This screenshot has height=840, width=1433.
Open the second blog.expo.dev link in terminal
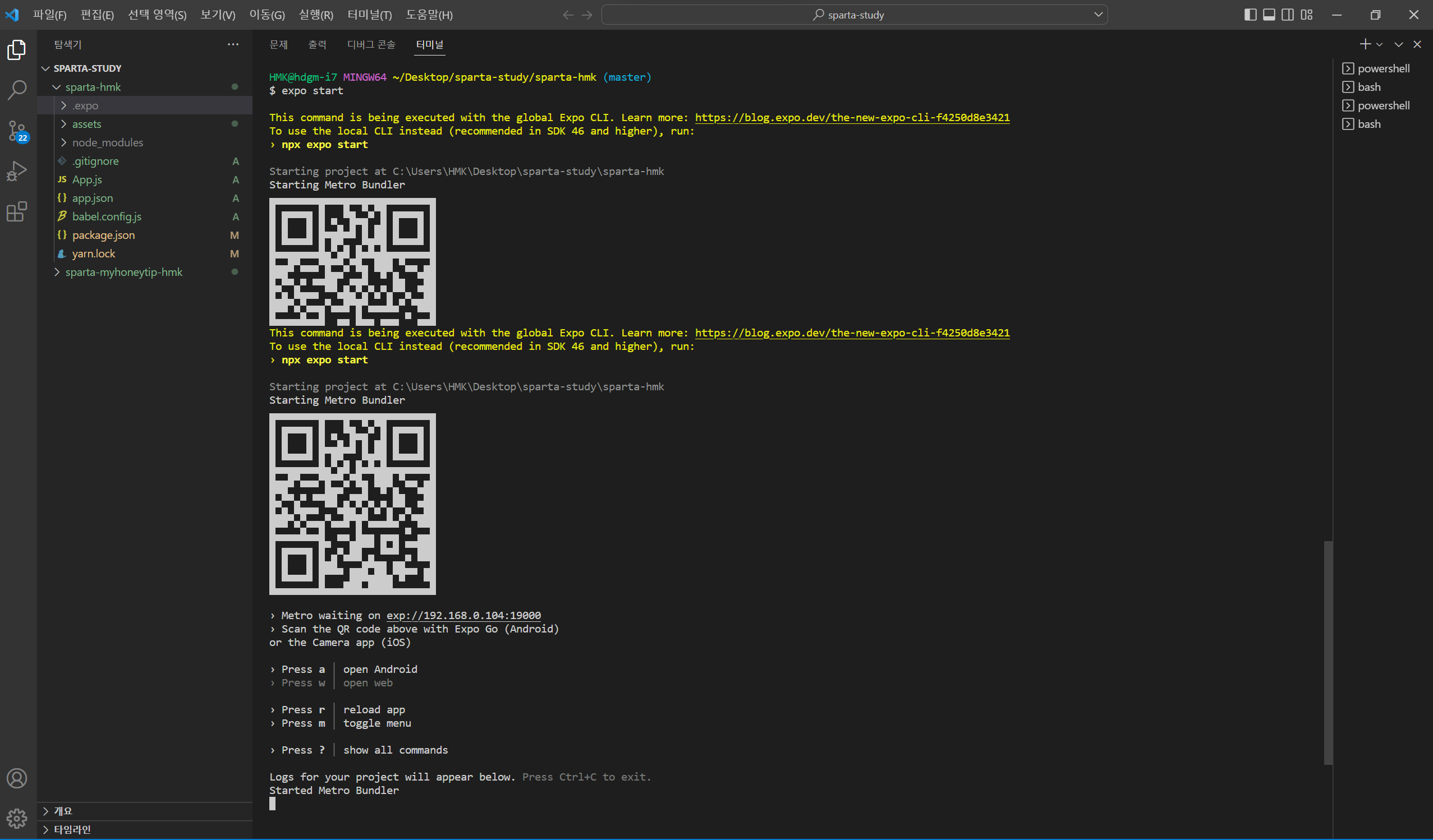click(852, 333)
